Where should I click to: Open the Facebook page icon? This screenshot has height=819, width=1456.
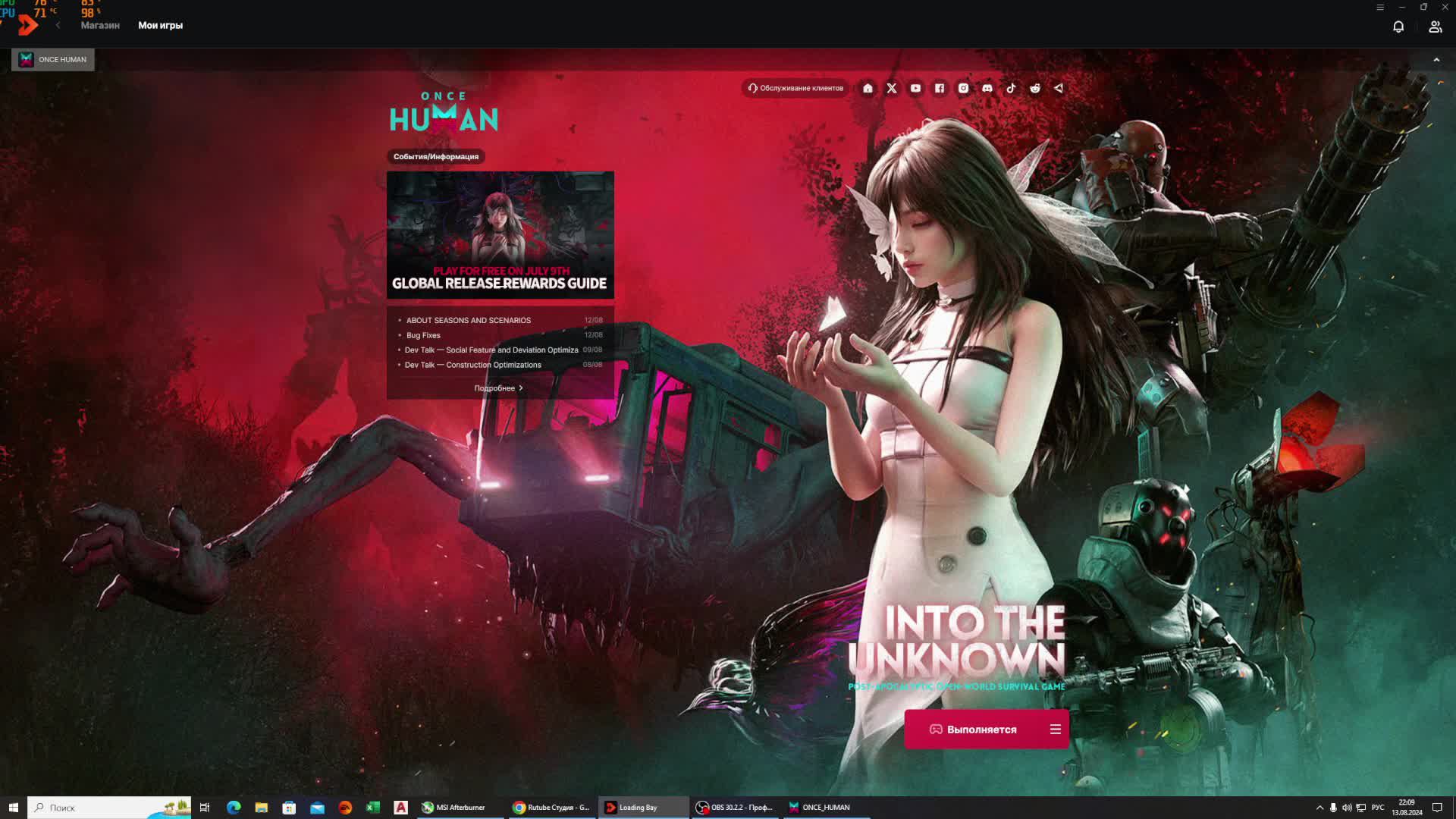pyautogui.click(x=940, y=88)
